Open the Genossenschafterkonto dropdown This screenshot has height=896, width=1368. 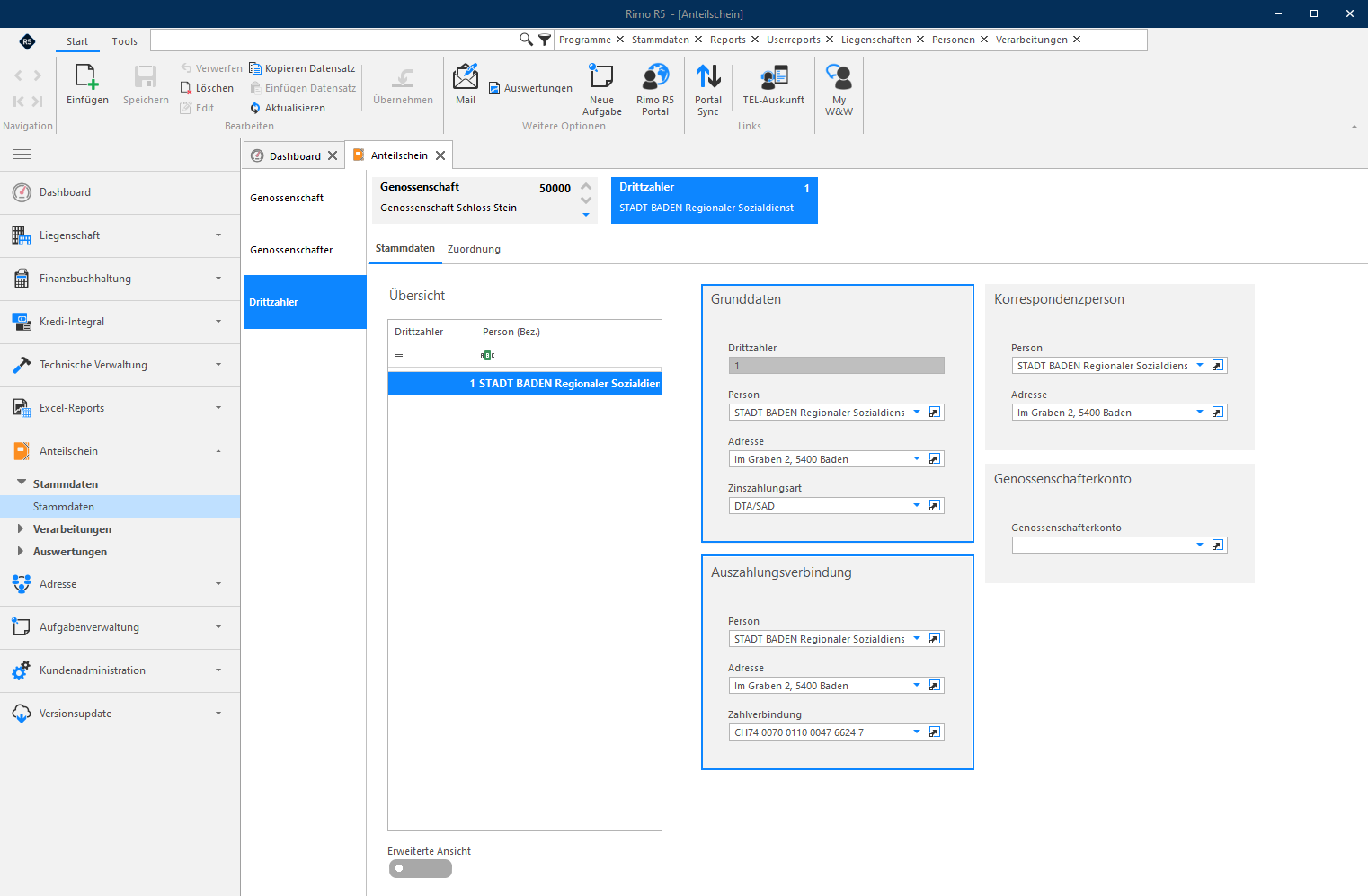pos(1200,546)
